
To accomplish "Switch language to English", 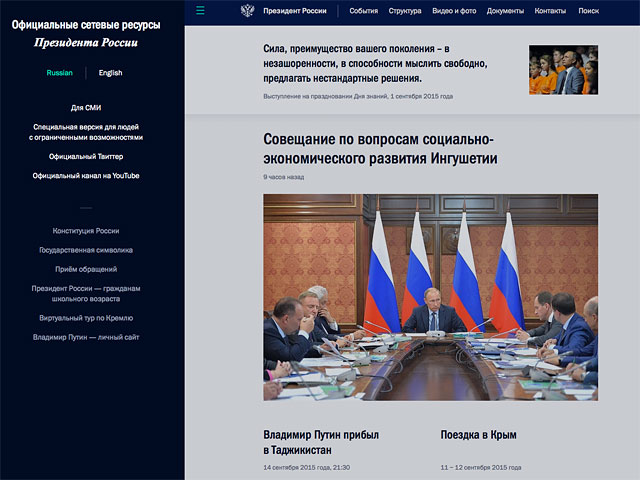I will pos(111,73).
